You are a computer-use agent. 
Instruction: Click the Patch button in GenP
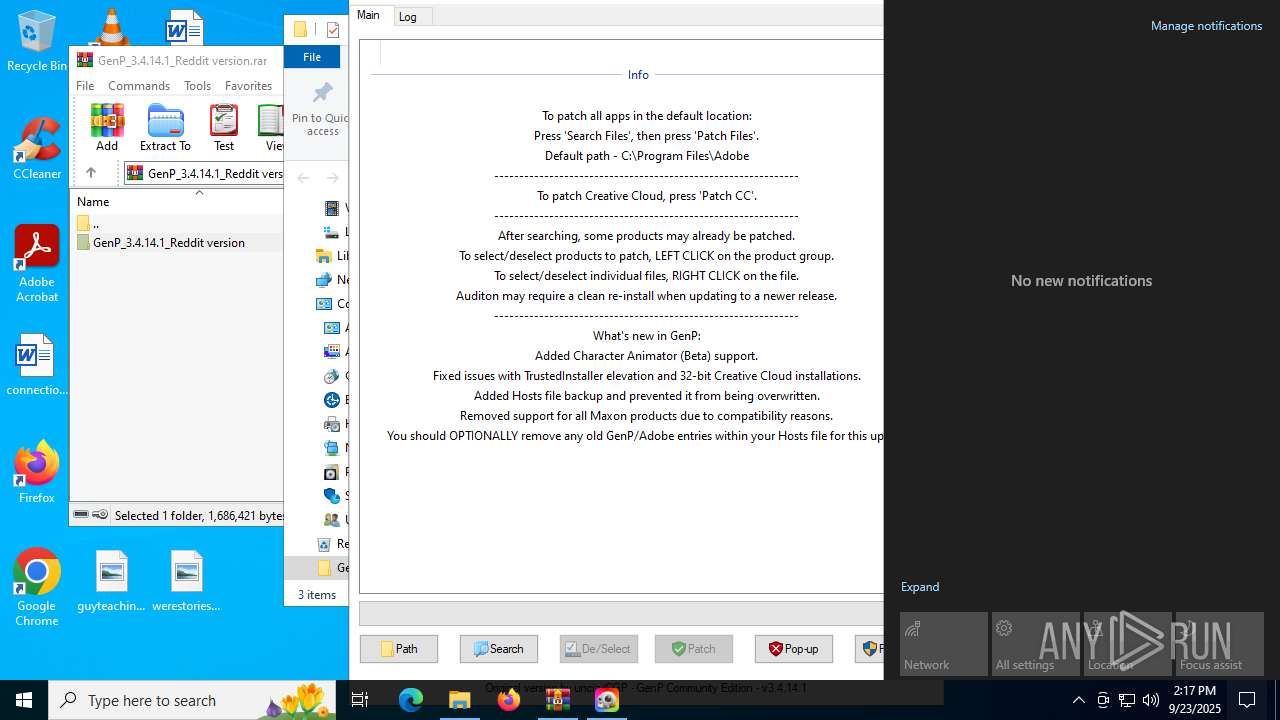(x=694, y=649)
